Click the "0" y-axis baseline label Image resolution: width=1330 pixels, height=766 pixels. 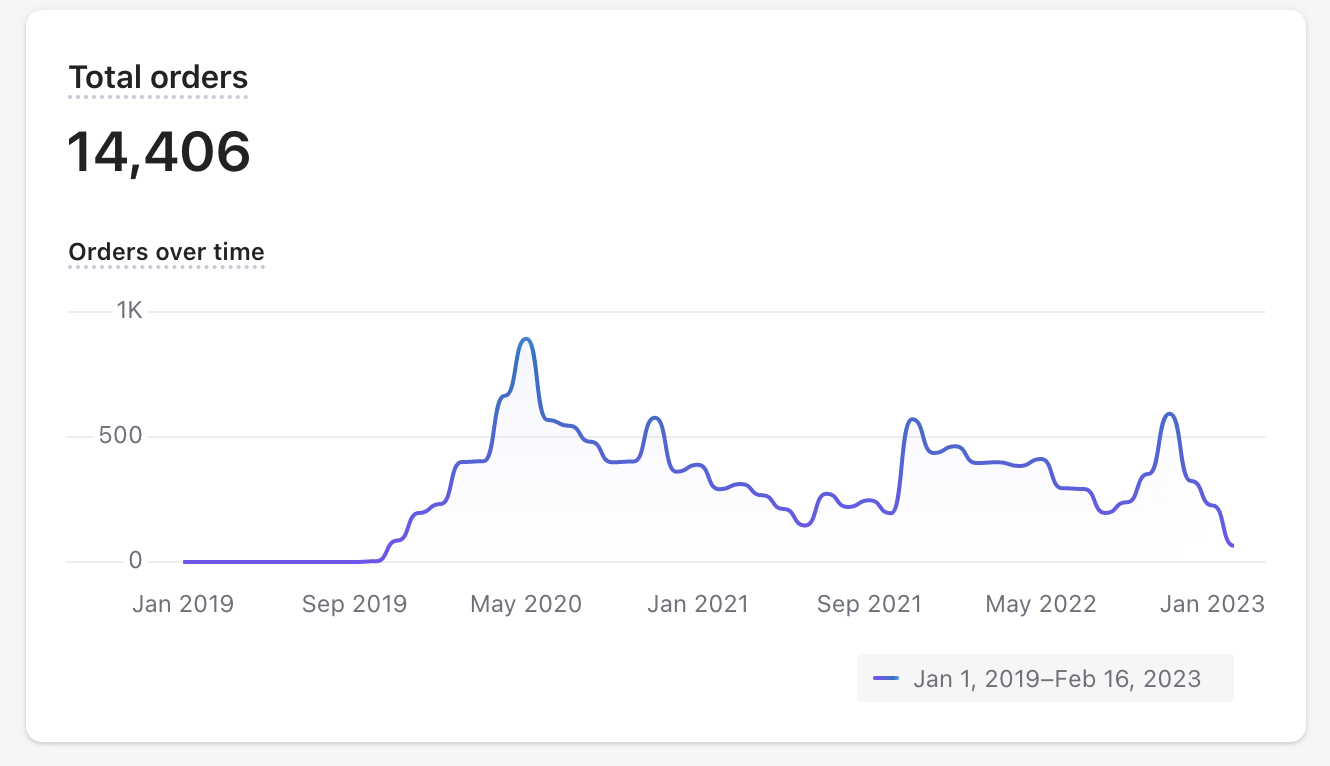135,561
